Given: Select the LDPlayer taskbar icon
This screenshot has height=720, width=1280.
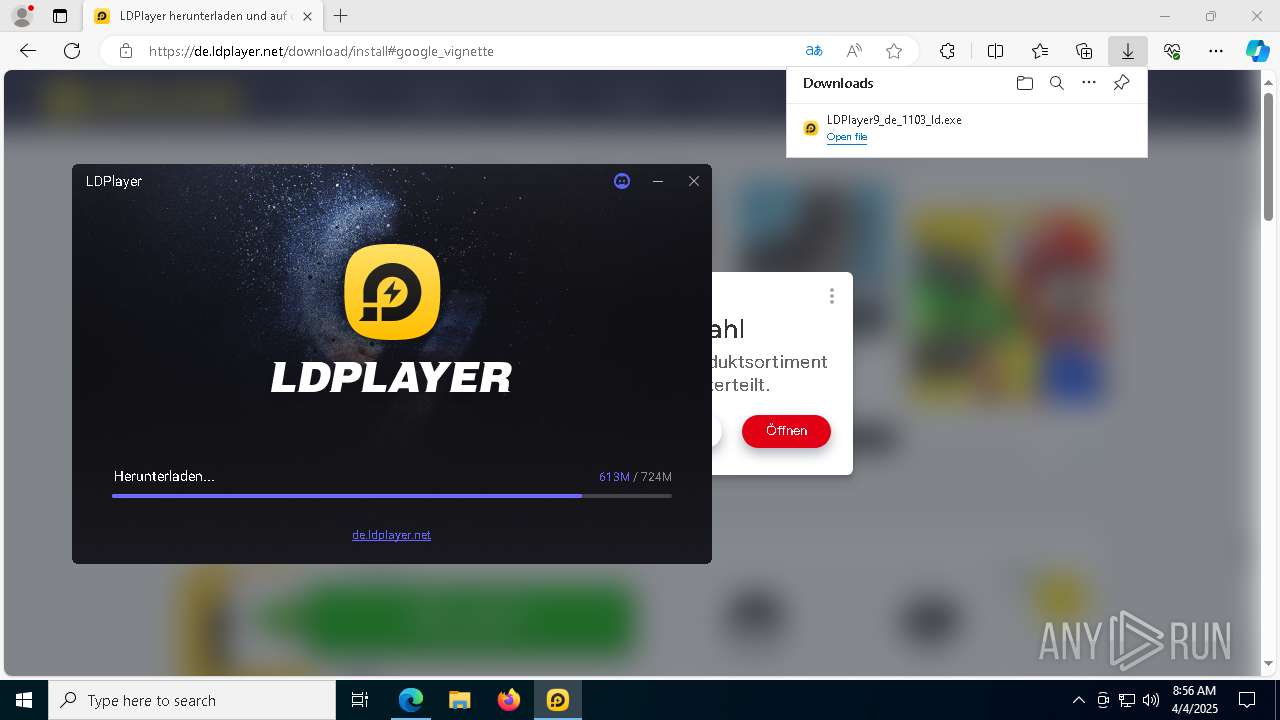Looking at the screenshot, I should tap(558, 700).
